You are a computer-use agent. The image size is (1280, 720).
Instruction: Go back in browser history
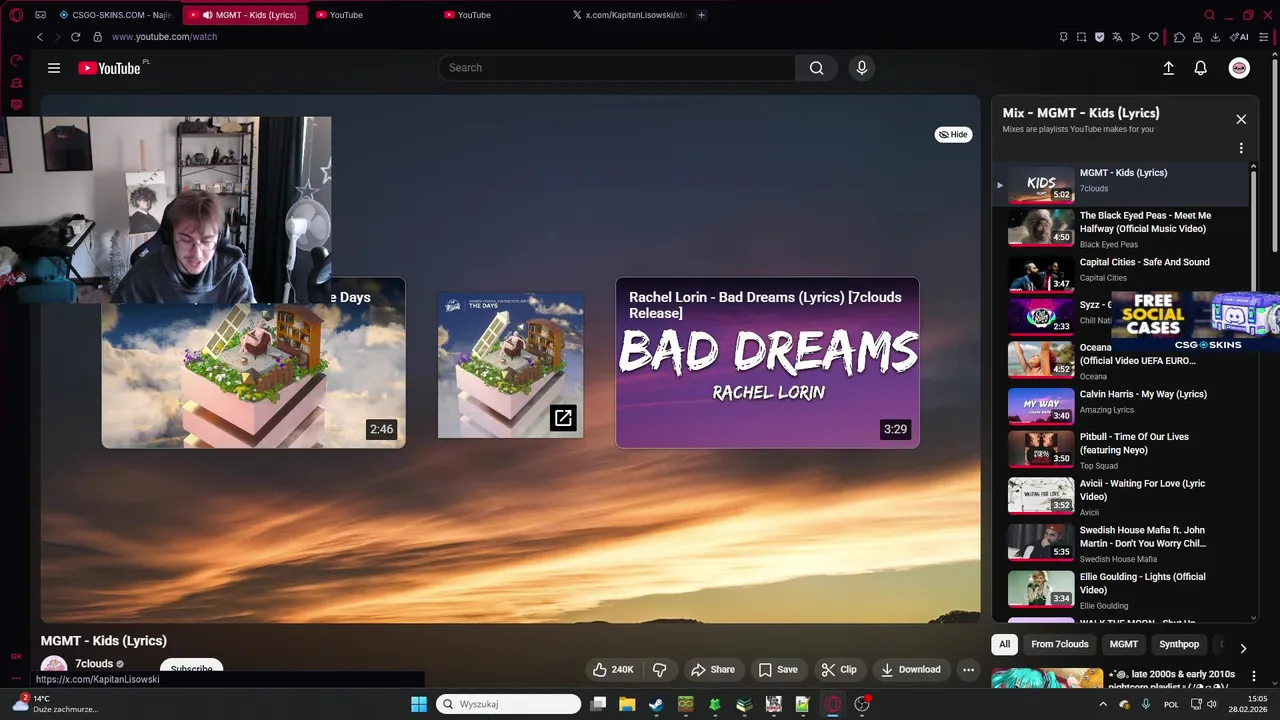[40, 37]
